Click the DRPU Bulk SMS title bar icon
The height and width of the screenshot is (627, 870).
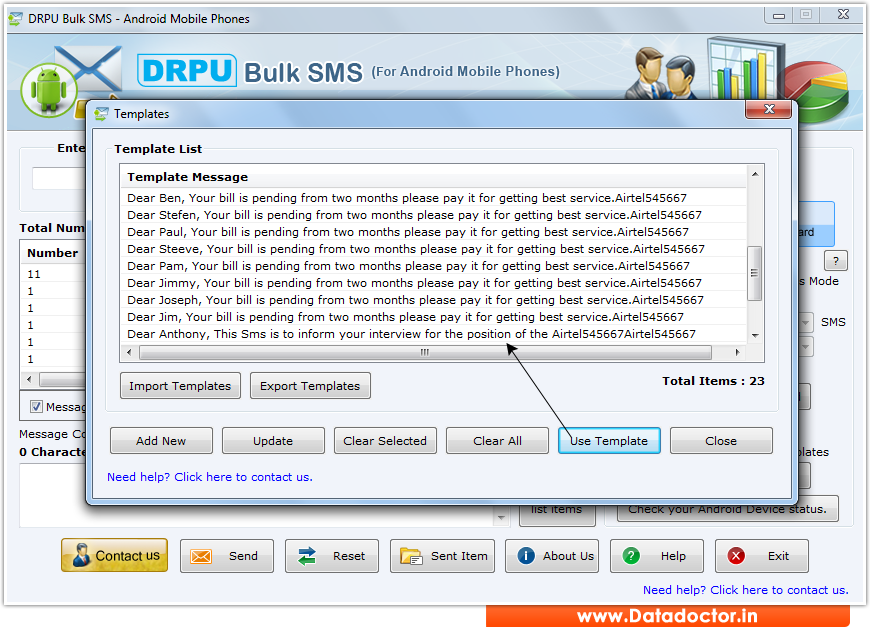(x=16, y=18)
